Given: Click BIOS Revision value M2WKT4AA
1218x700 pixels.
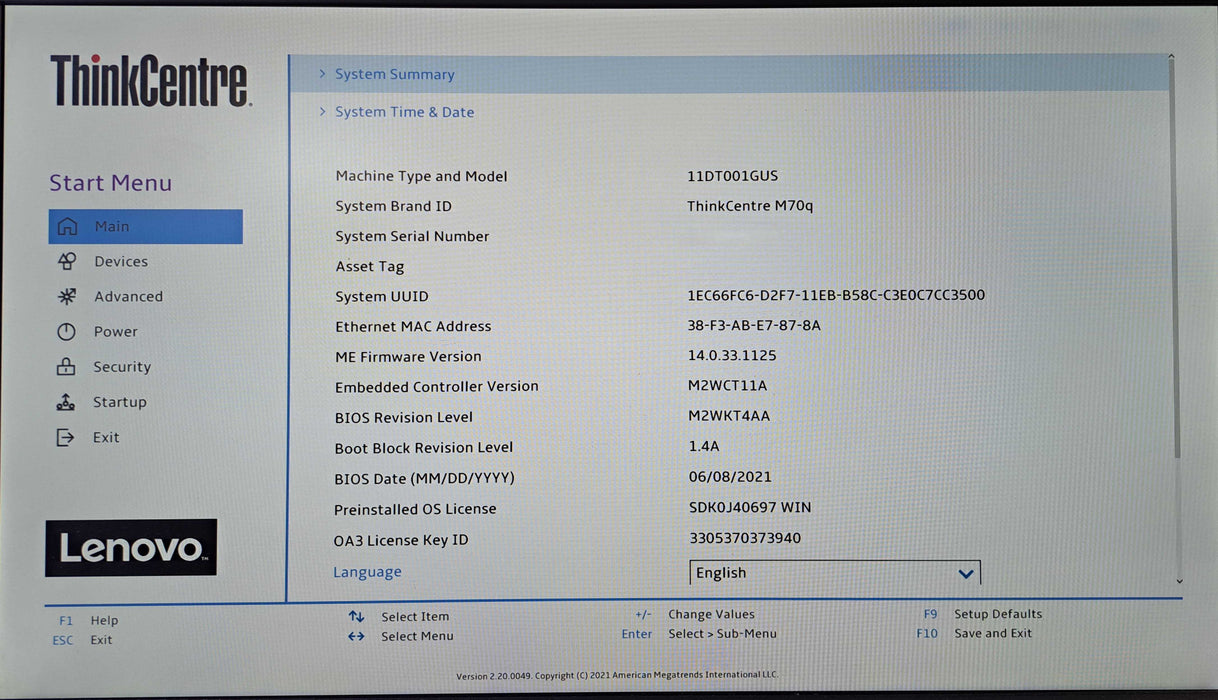Looking at the screenshot, I should tap(729, 416).
